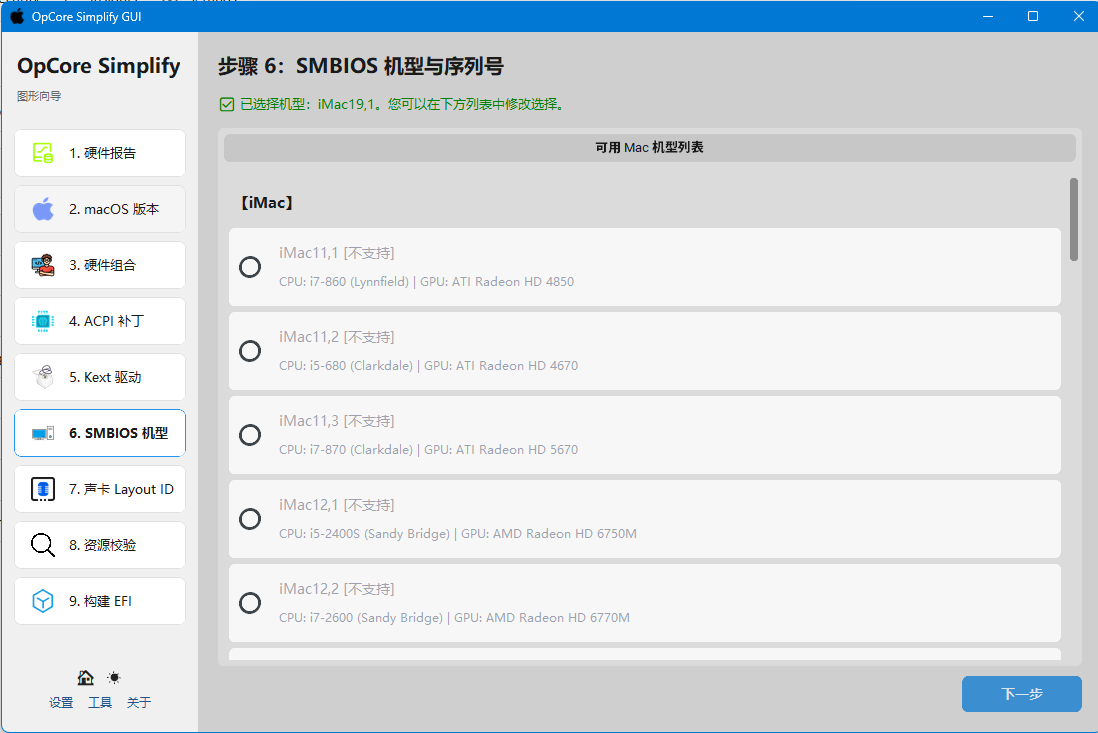This screenshot has width=1098, height=733.
Task: Click the Apple icon for macOS 版本
Action: 43,209
